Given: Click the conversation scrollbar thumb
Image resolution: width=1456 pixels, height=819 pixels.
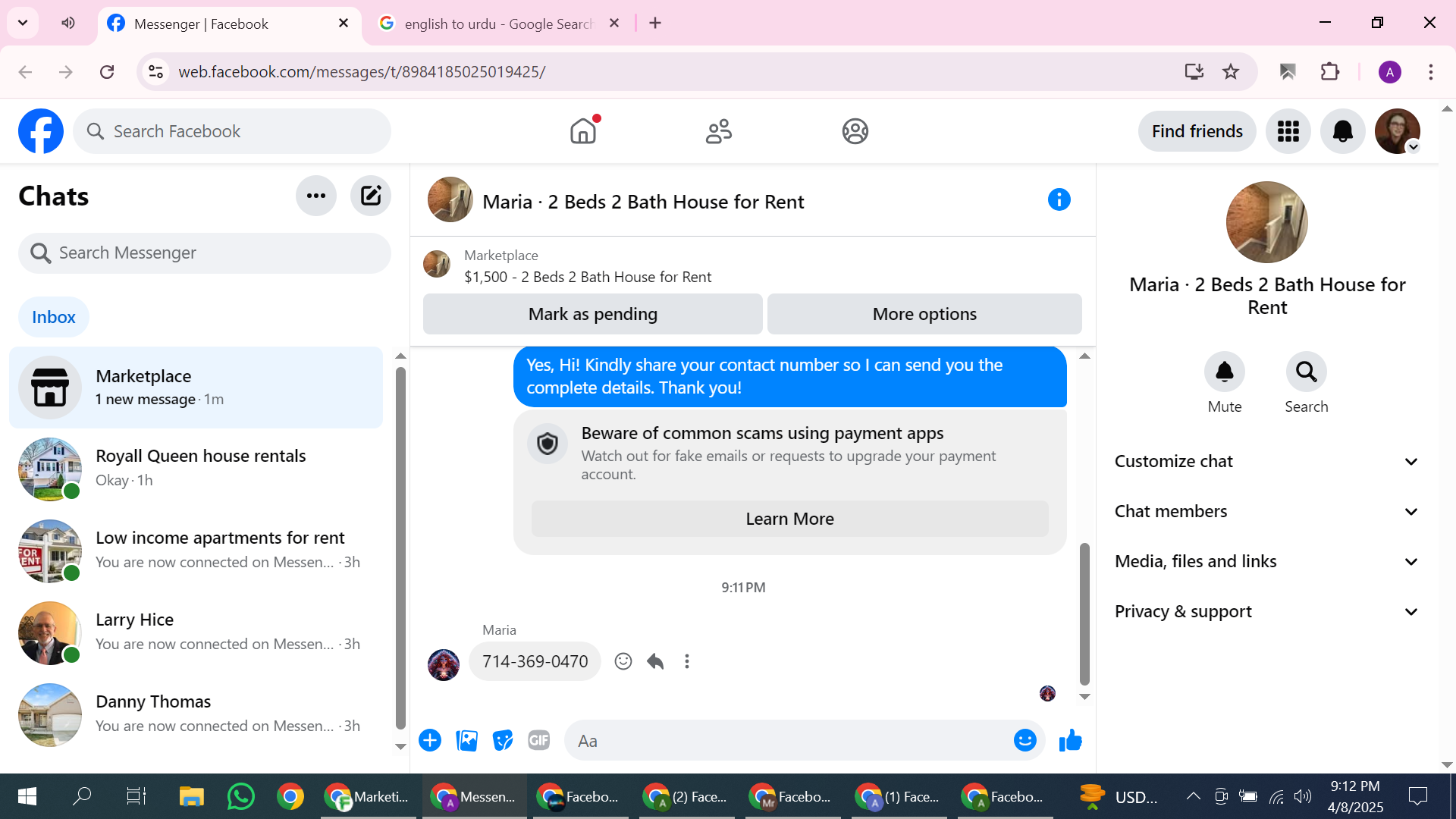Looking at the screenshot, I should tap(1084, 613).
